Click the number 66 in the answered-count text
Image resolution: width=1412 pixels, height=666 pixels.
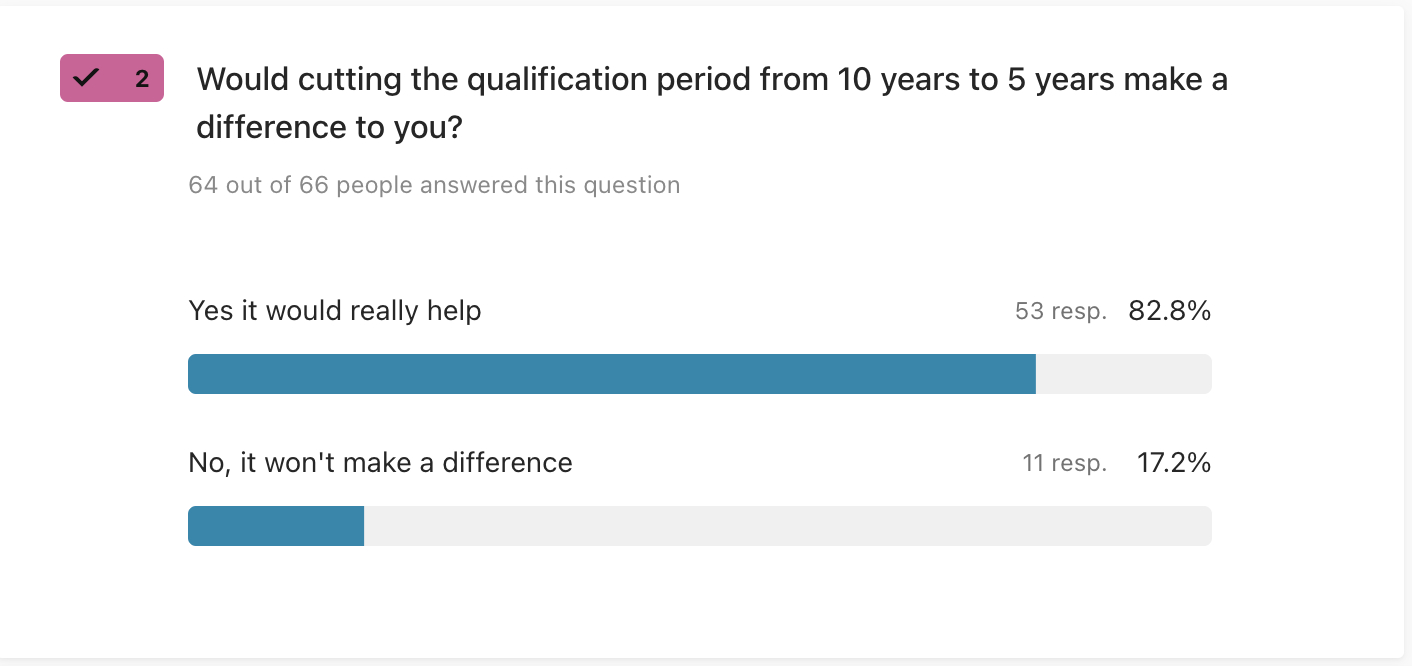pos(313,185)
